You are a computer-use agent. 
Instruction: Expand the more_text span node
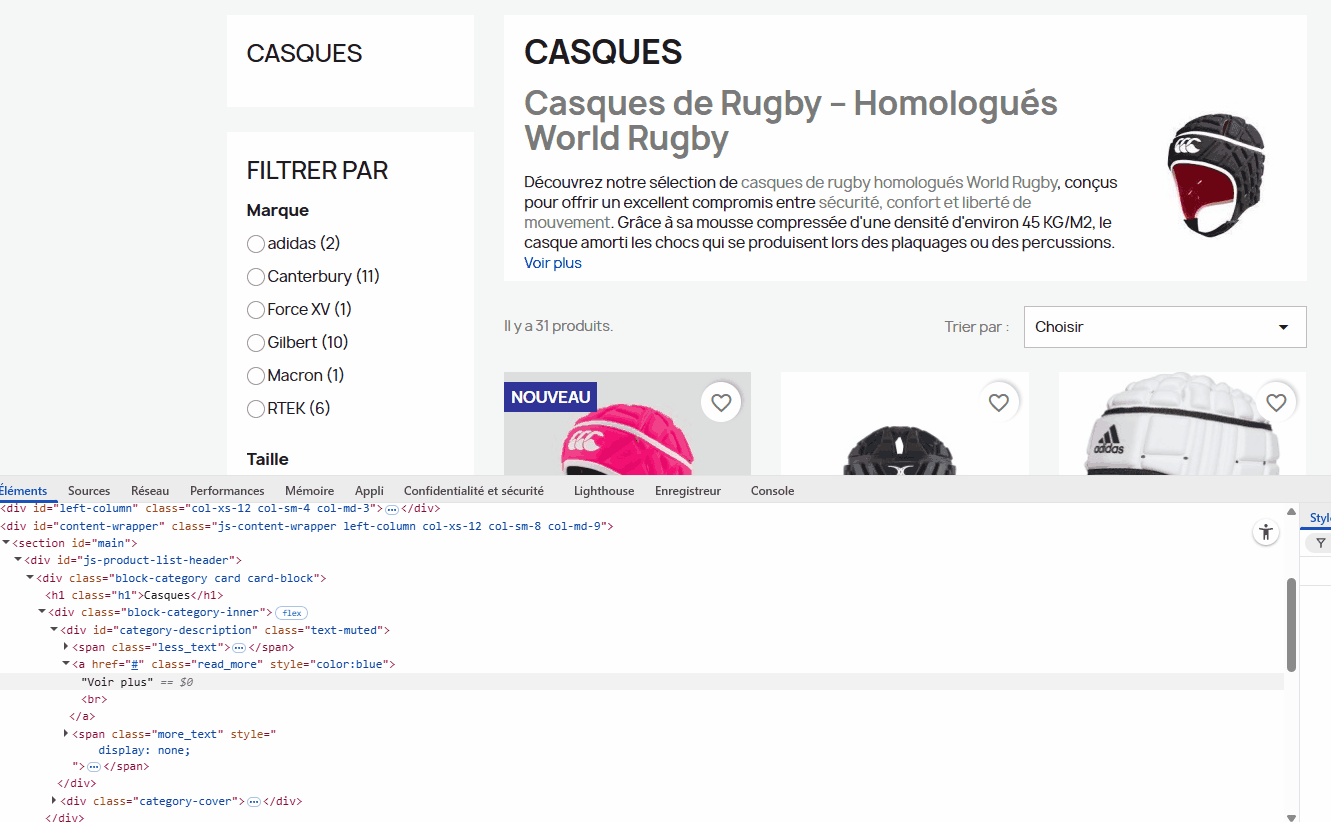66,734
